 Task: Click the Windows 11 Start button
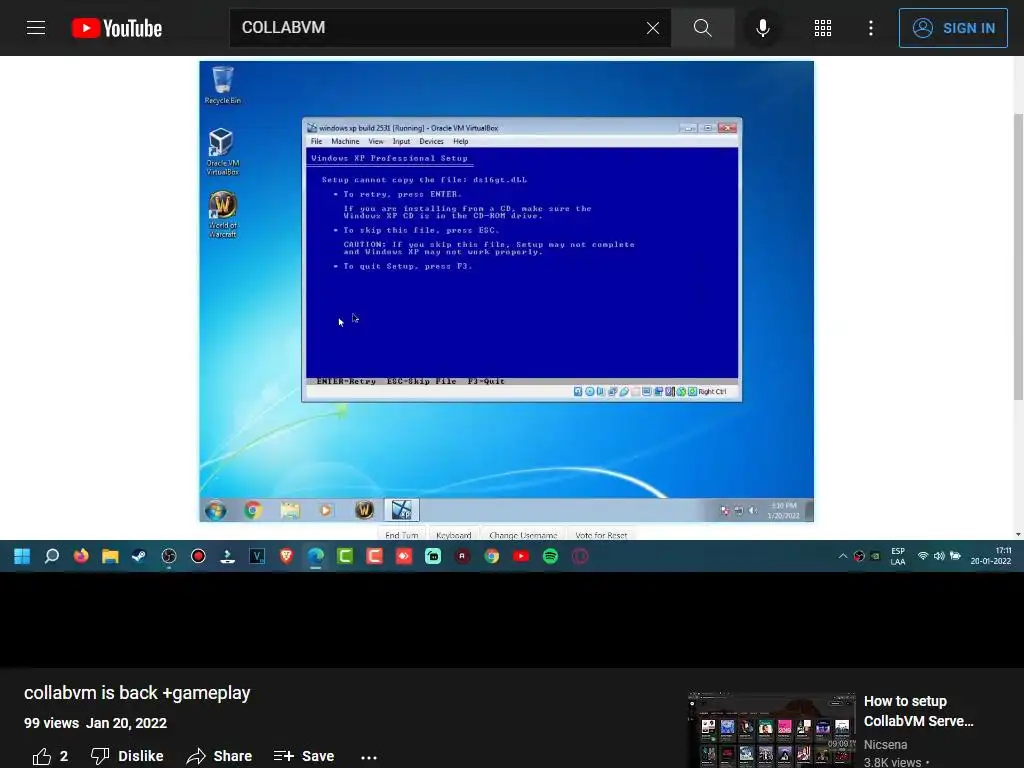(x=22, y=556)
